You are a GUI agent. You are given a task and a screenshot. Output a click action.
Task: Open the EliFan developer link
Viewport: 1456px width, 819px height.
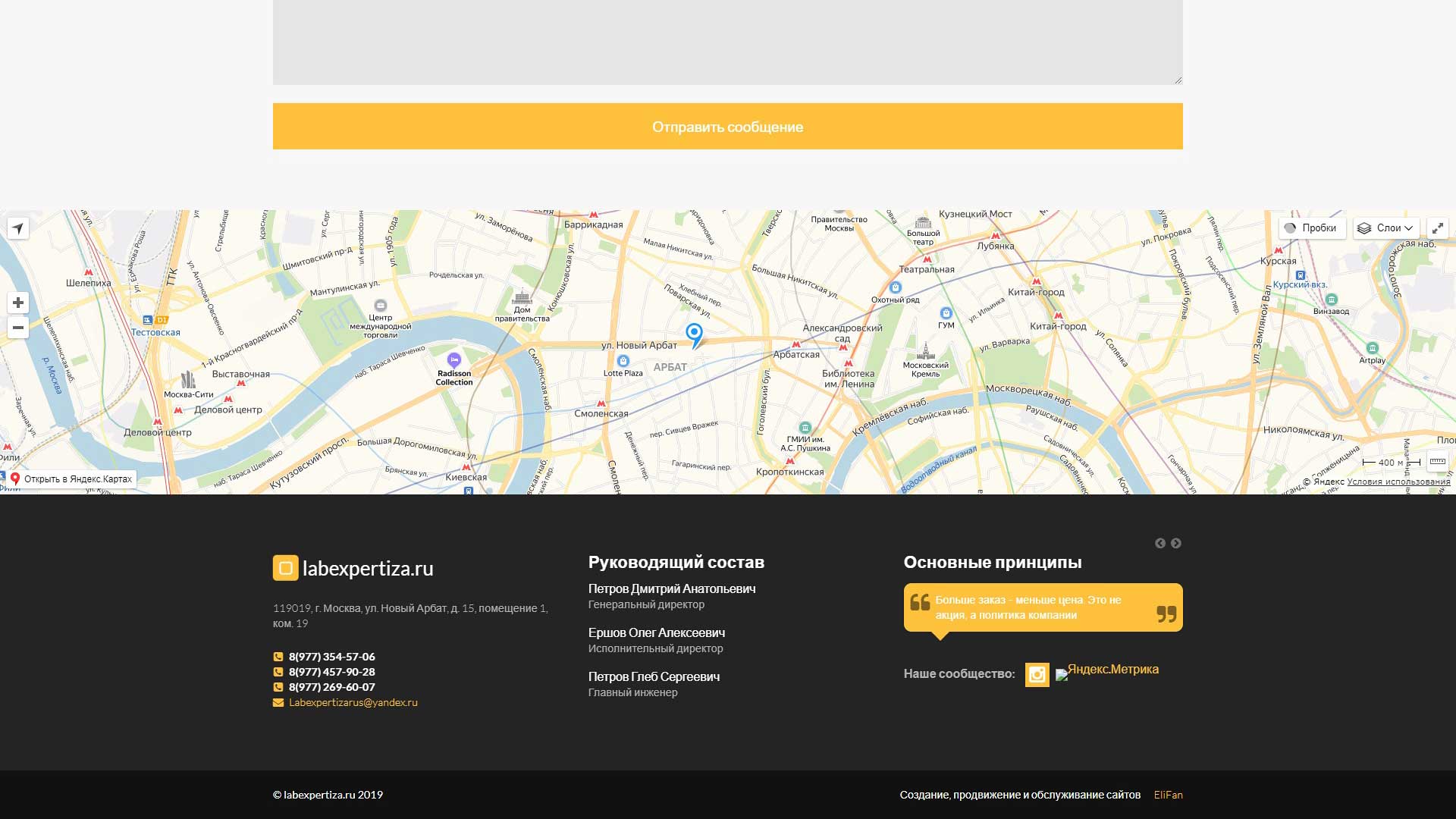pos(1168,795)
